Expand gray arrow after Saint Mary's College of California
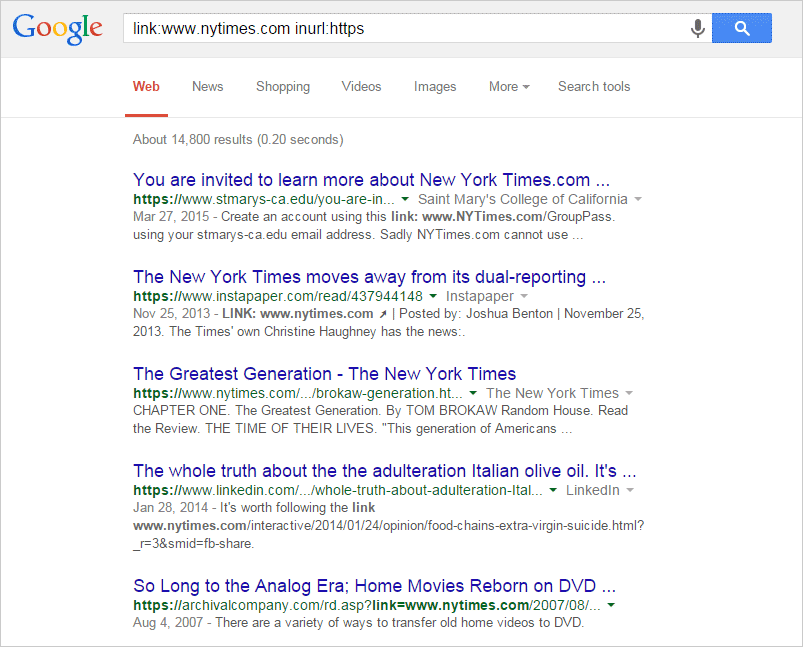 click(638, 199)
